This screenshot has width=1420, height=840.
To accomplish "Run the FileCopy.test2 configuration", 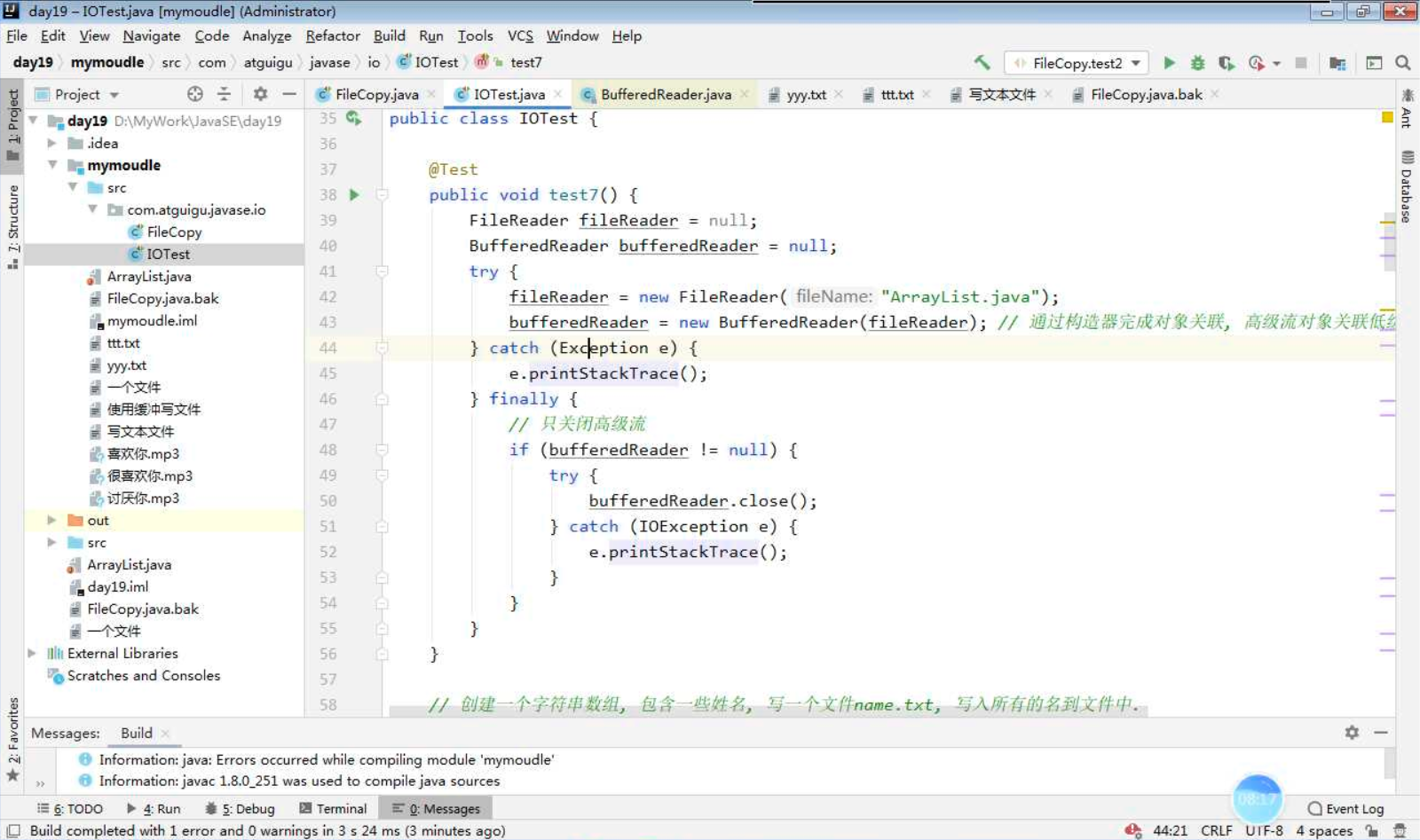I will click(1170, 63).
